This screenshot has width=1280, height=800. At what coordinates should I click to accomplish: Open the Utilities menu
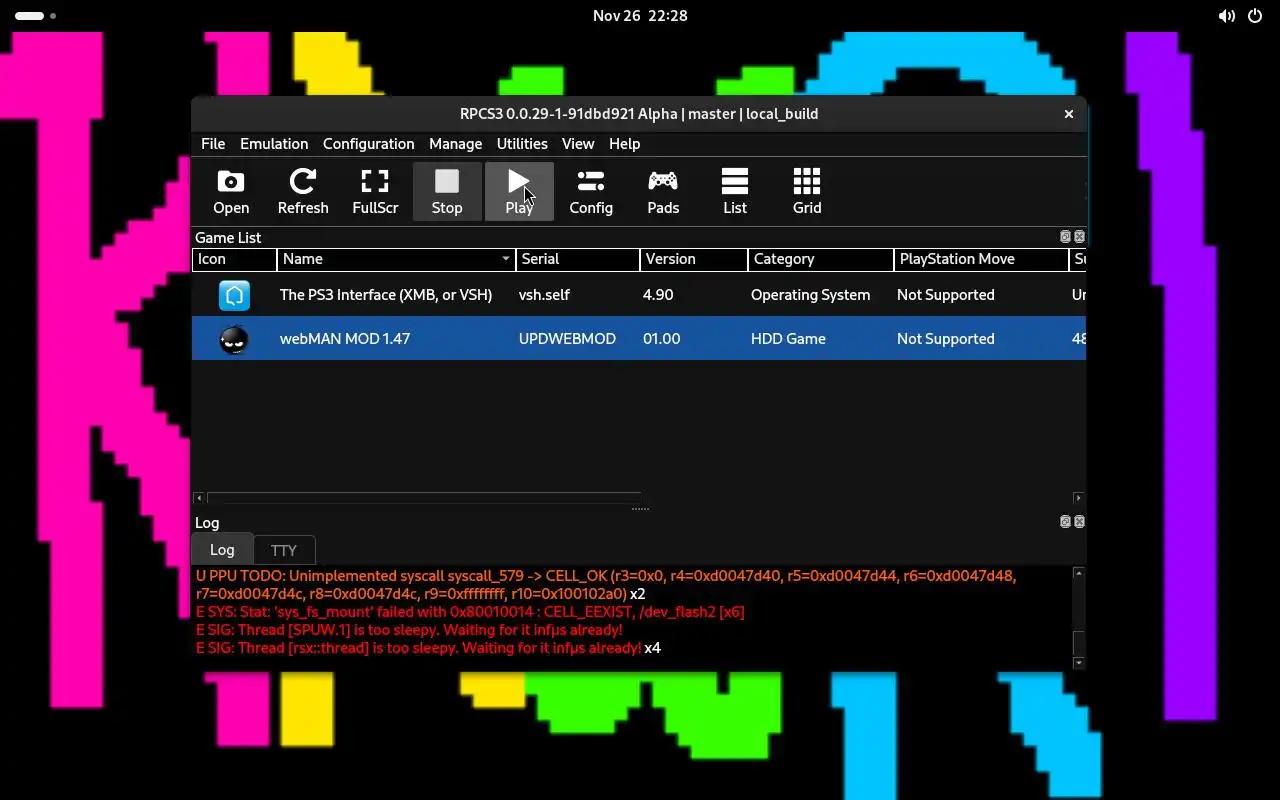point(522,144)
